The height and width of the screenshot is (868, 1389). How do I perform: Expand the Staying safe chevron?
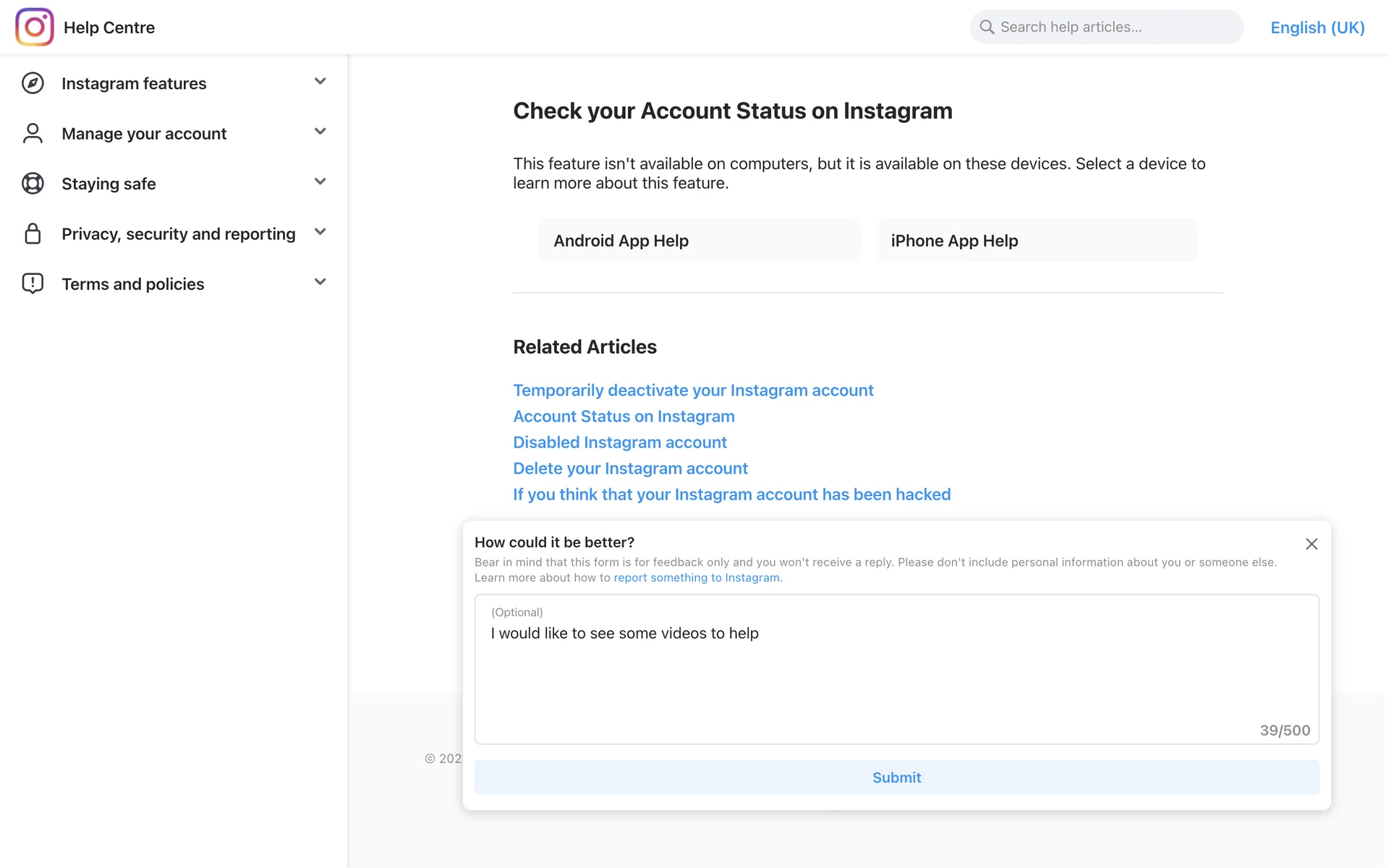pyautogui.click(x=320, y=182)
